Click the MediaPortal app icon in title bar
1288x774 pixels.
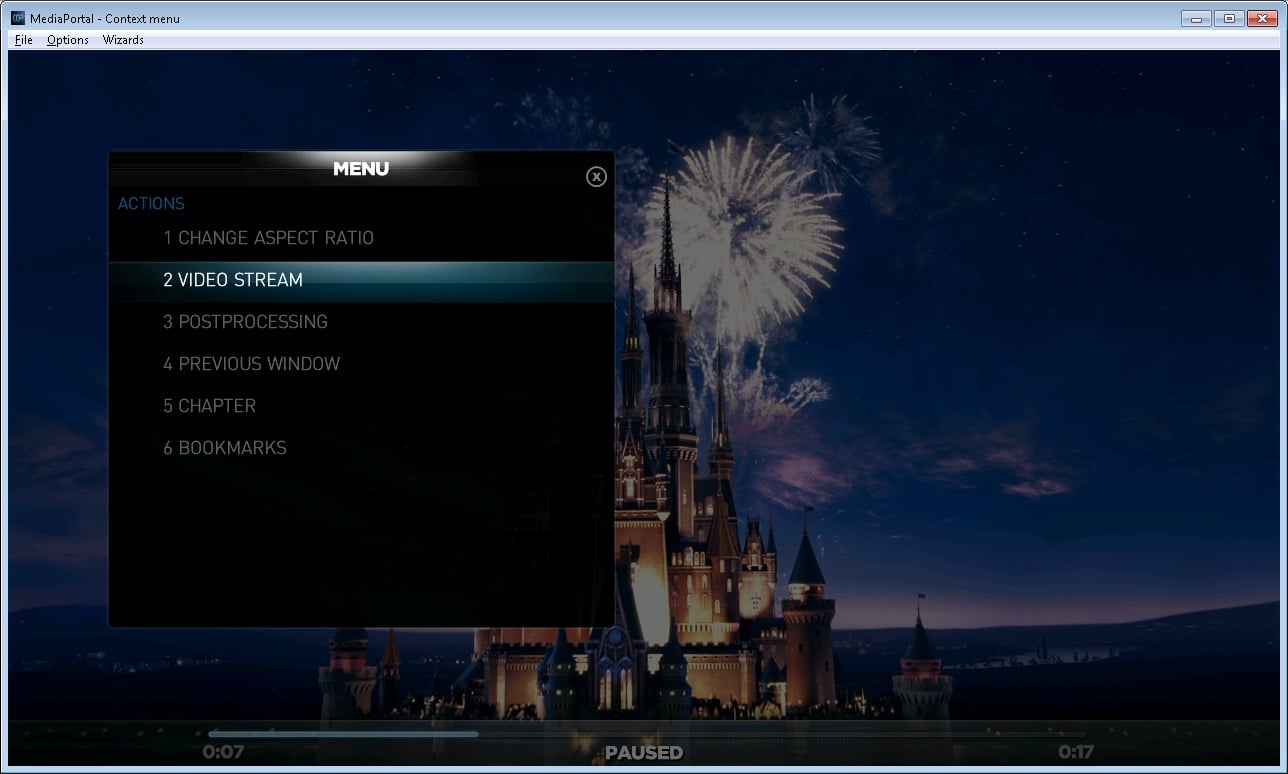[17, 18]
